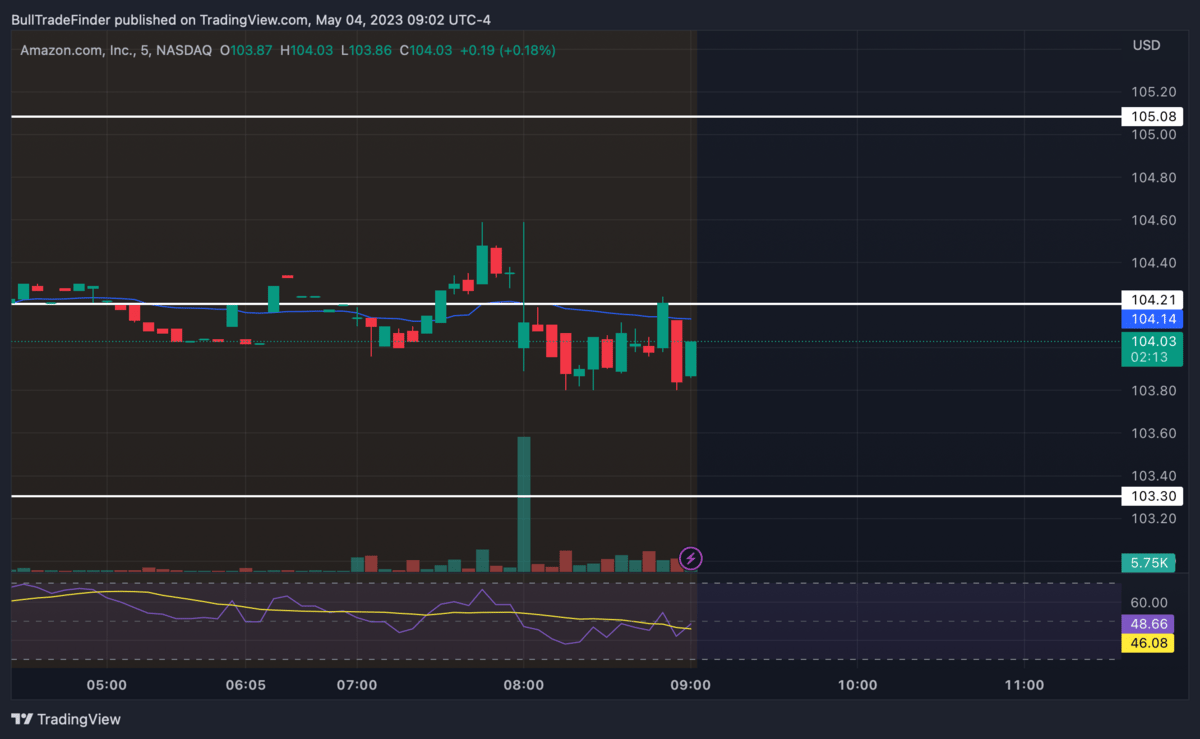
Task: Click the +0.19 (+0.18%) change value
Action: tap(506, 50)
